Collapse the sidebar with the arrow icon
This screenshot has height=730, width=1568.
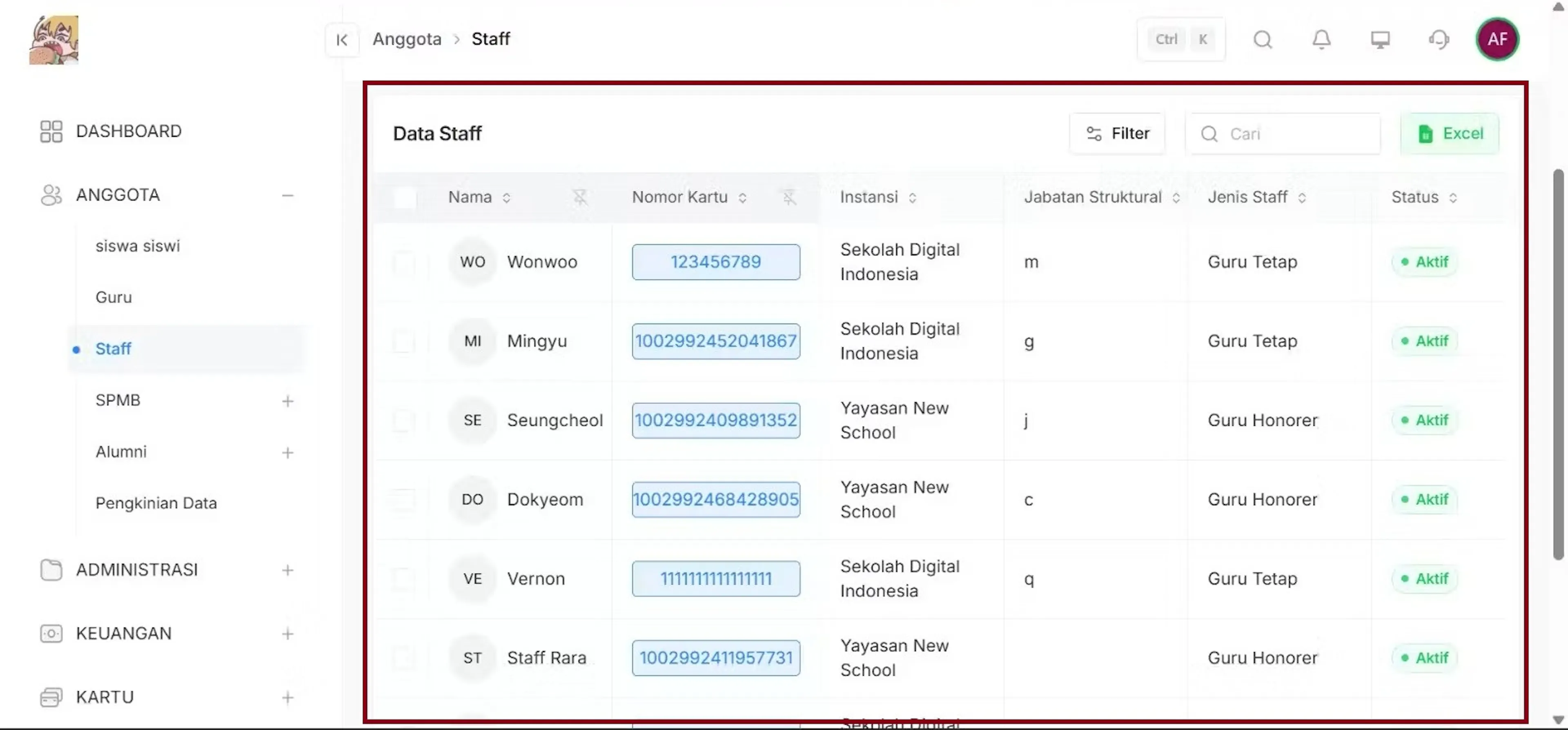click(341, 40)
